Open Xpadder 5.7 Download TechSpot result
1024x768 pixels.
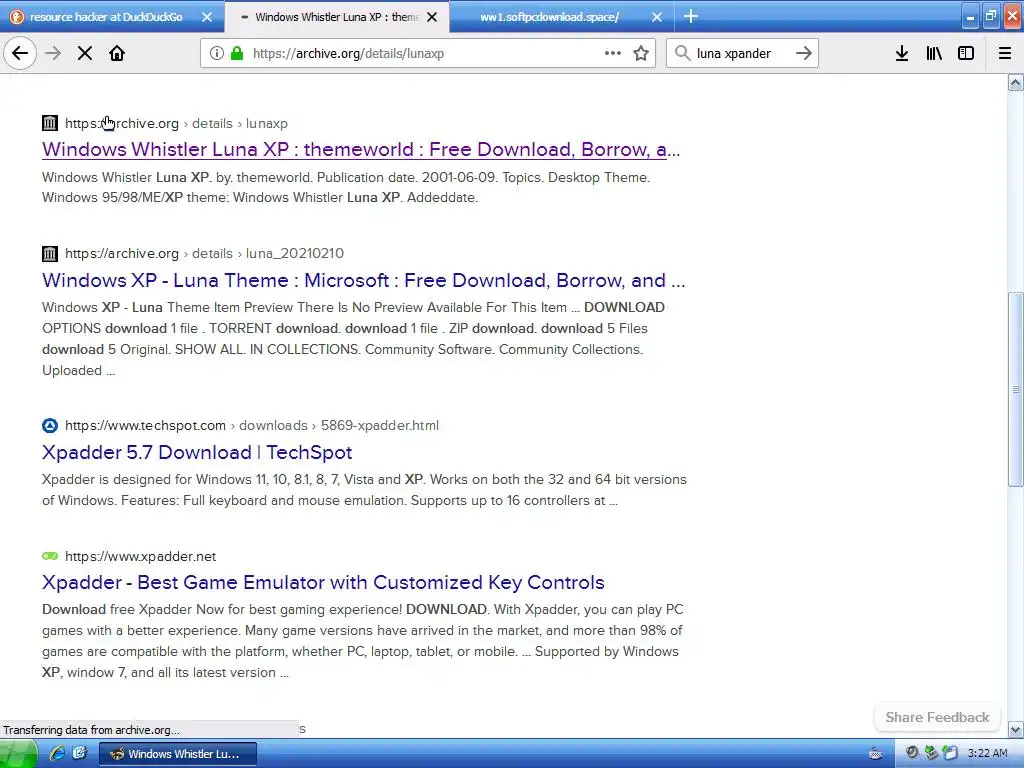pyautogui.click(x=197, y=452)
